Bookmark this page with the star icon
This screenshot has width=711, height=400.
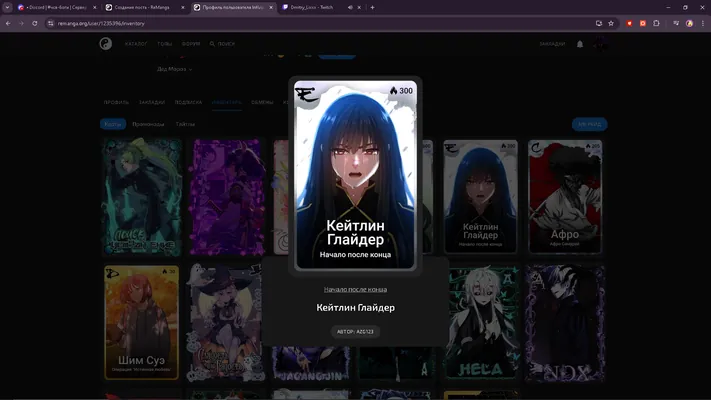(x=611, y=23)
